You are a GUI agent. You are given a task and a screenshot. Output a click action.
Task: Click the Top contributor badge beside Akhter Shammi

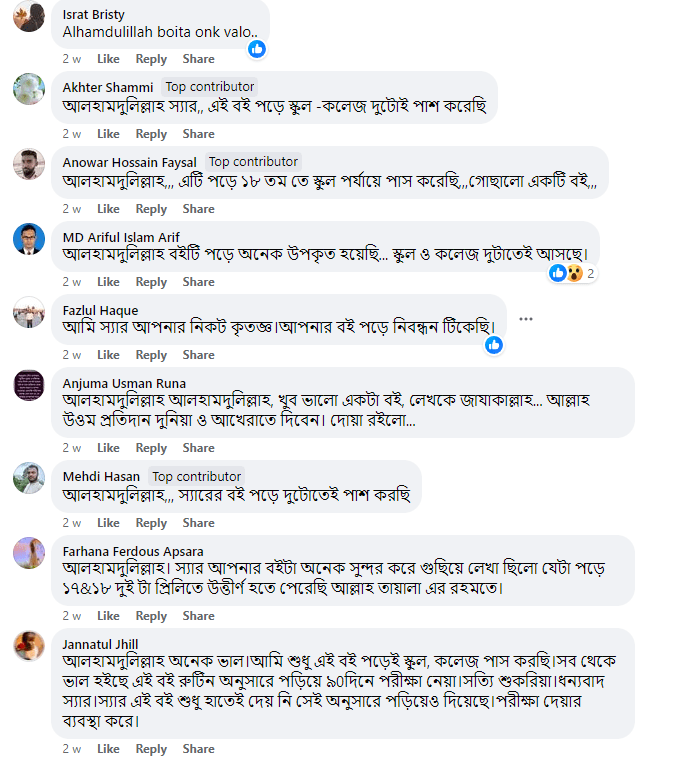coord(210,87)
